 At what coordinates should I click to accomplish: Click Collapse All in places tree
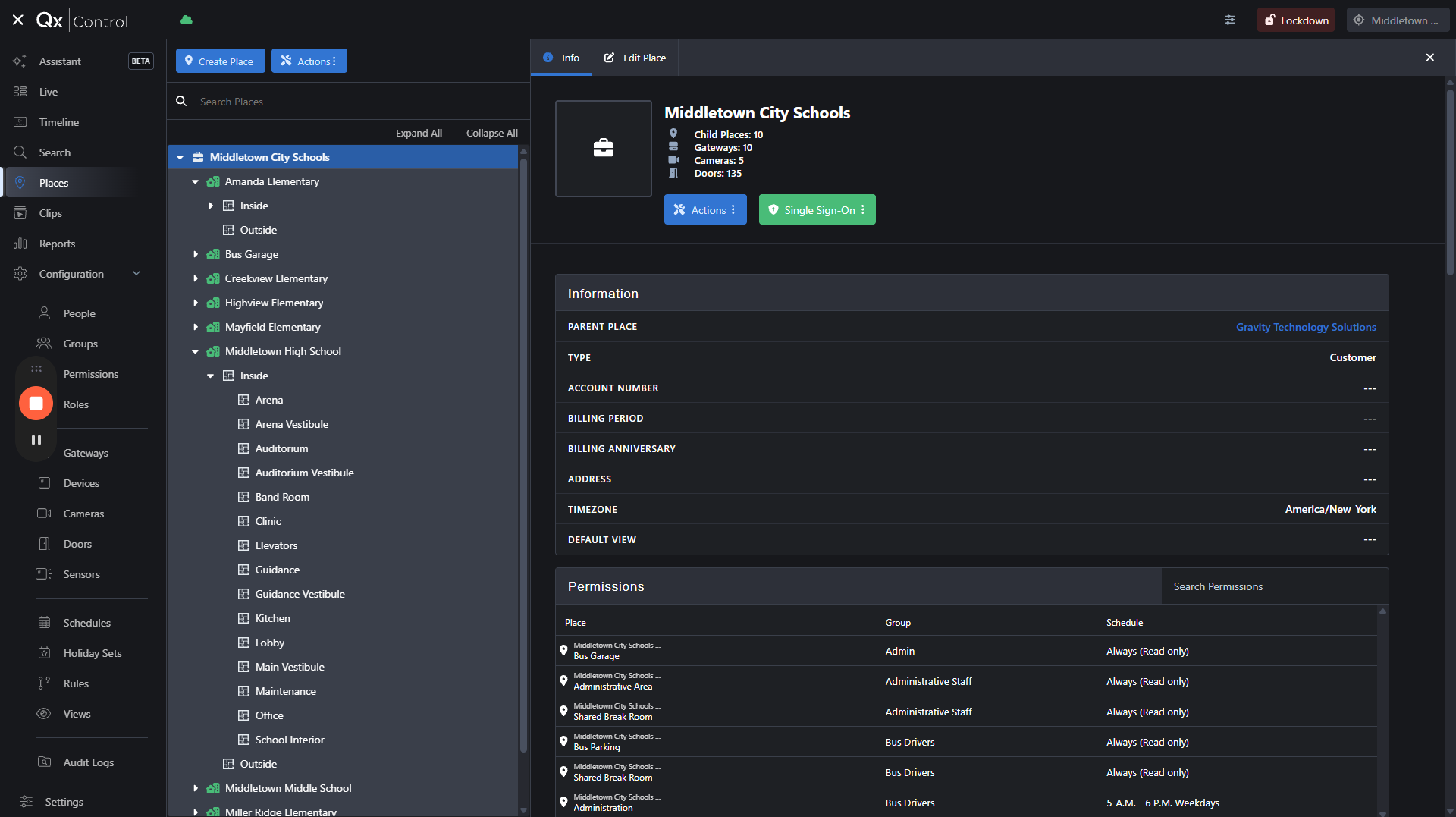(x=492, y=133)
